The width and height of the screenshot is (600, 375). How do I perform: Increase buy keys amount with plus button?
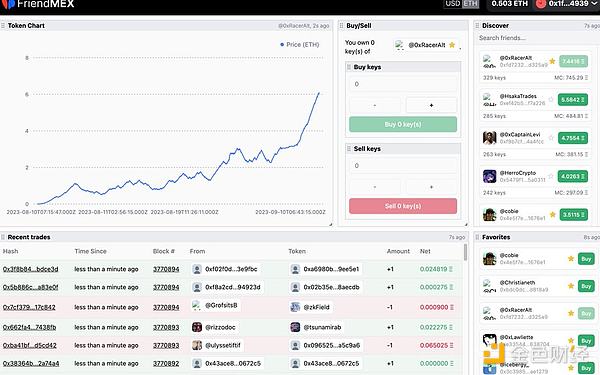click(x=431, y=105)
